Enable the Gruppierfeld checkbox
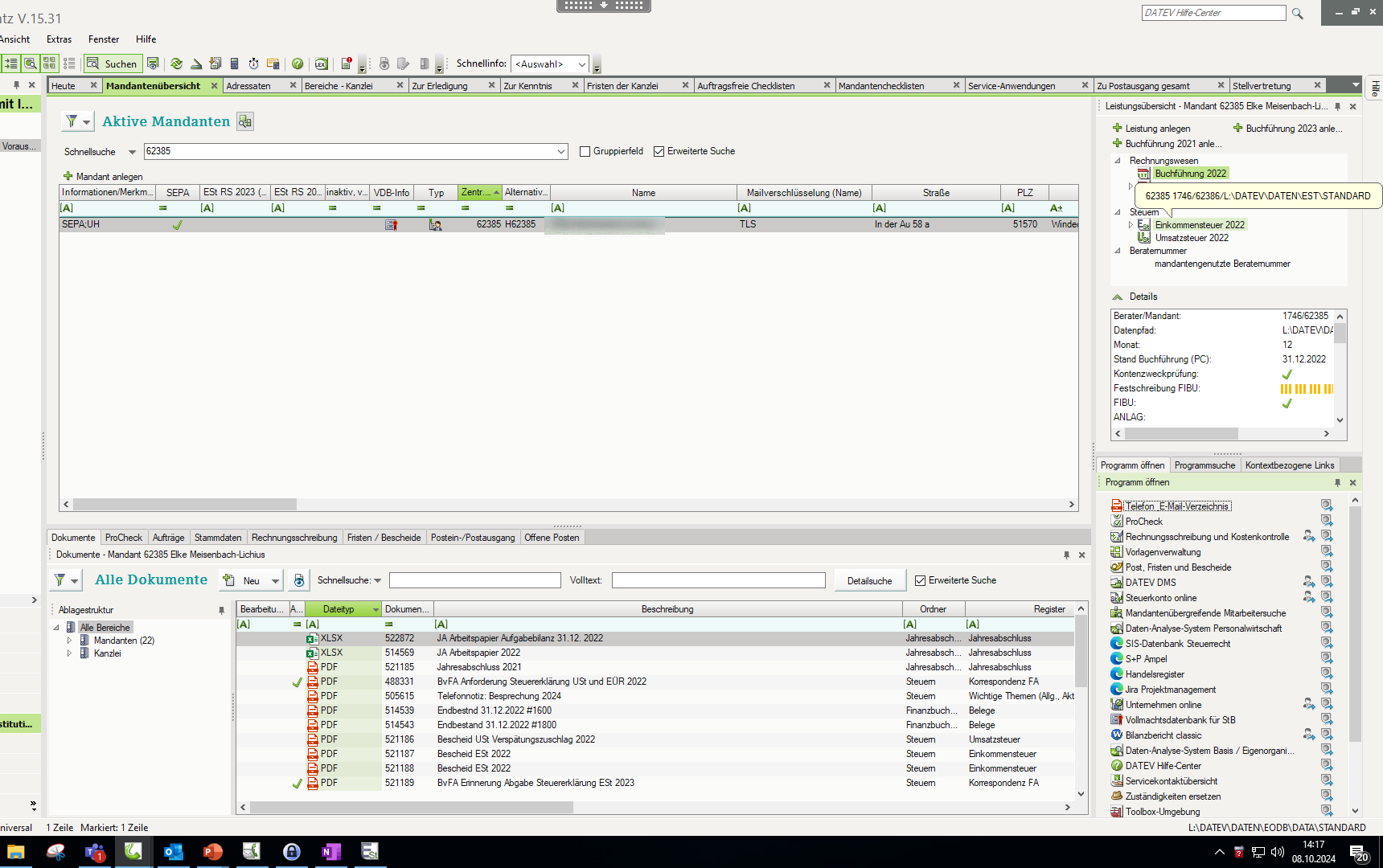 pyautogui.click(x=585, y=151)
